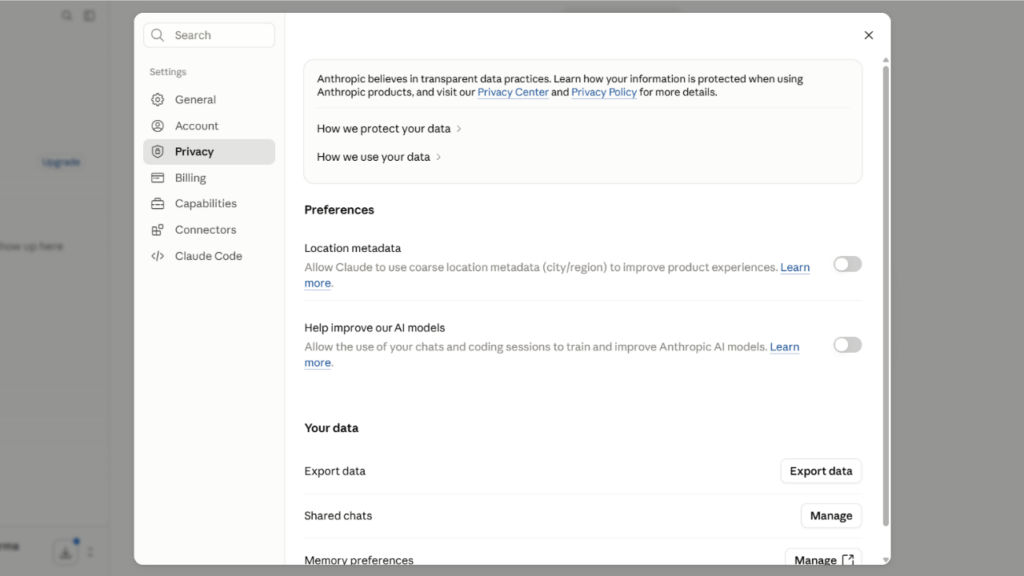Click the settings Search input field
Image resolution: width=1024 pixels, height=576 pixels.
209,35
